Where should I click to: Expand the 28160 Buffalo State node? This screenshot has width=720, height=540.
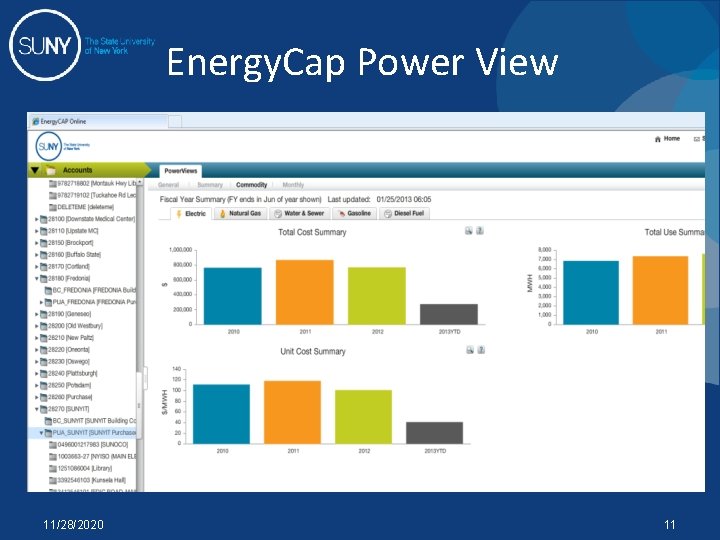click(x=37, y=255)
